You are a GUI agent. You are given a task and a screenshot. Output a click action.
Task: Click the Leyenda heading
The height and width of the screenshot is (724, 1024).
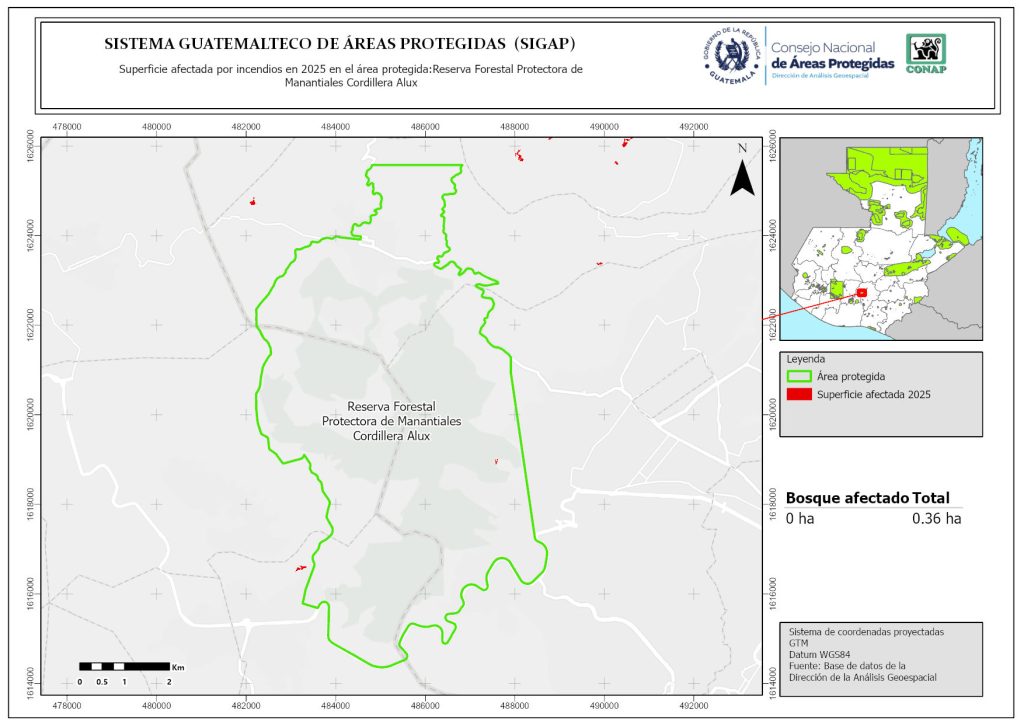point(808,358)
